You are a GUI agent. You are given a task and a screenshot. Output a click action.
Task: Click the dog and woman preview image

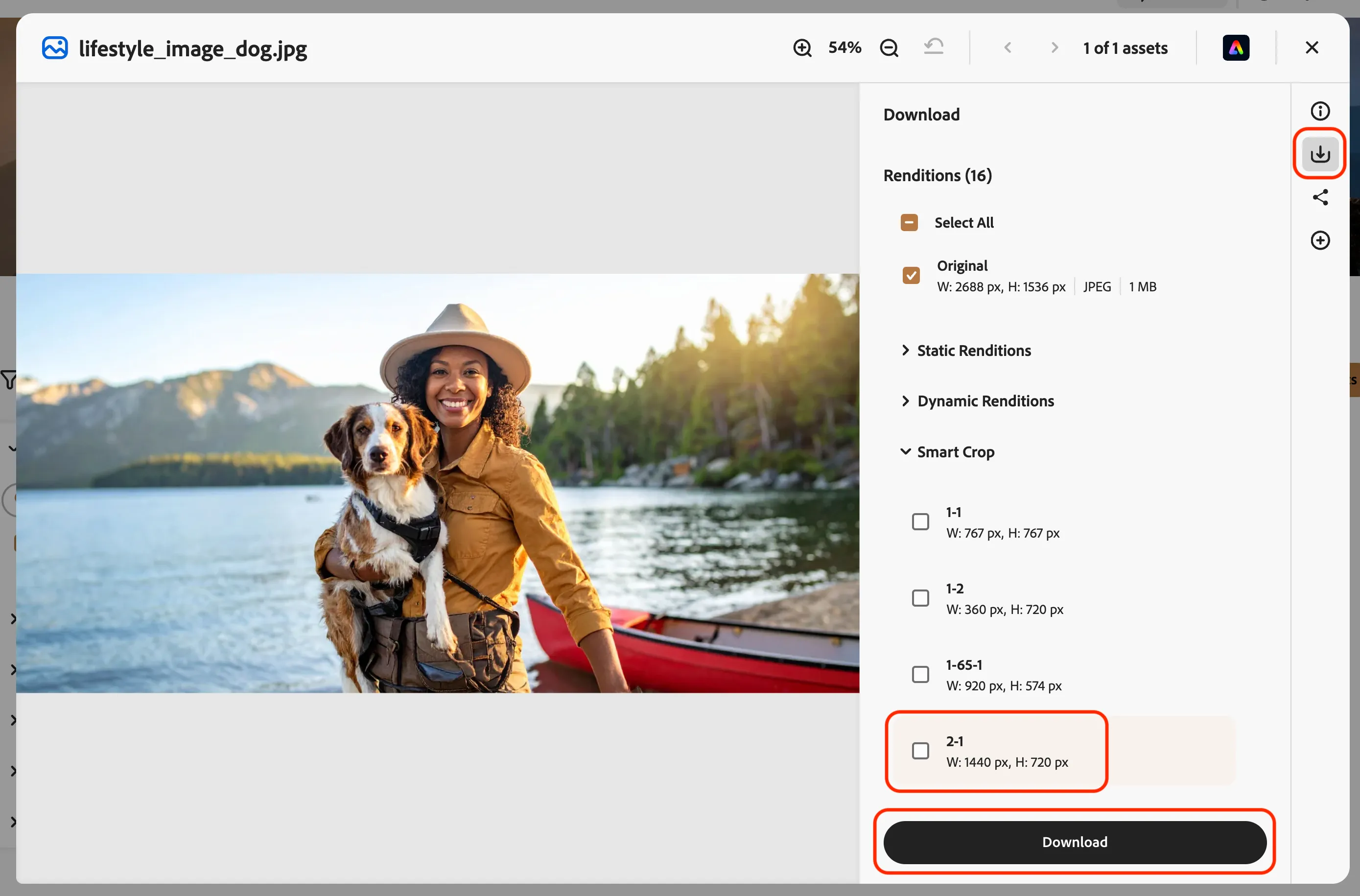(438, 483)
